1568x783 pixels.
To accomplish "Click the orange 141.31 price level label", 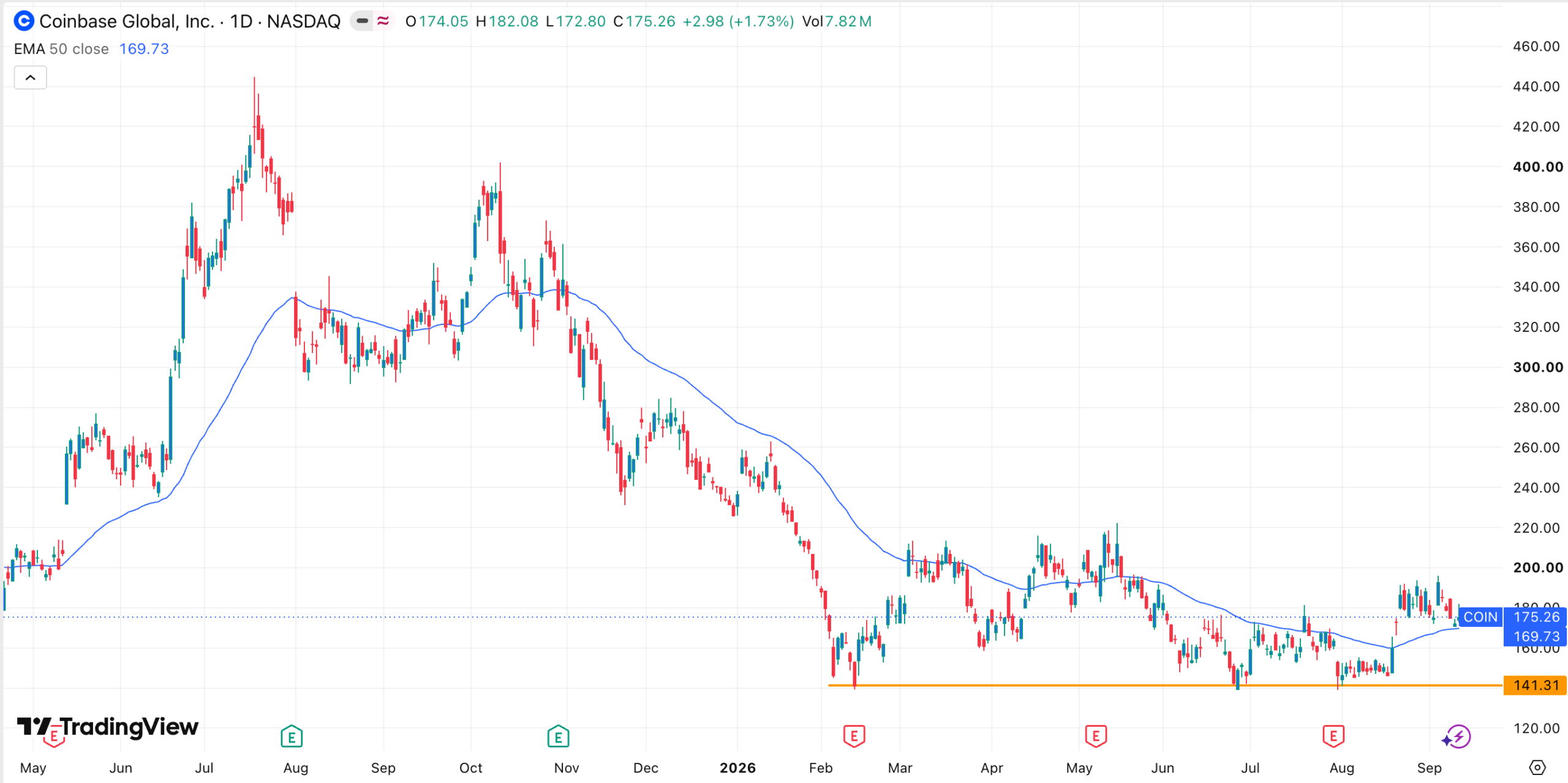I will [1536, 685].
